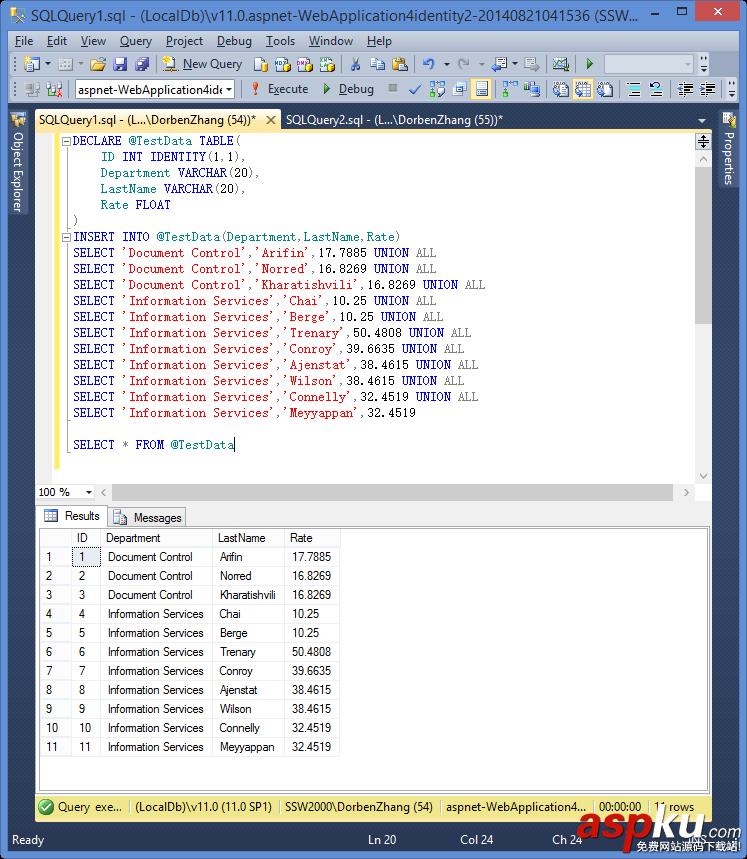Click the Execute button
747x859 pixels.
(x=280, y=89)
